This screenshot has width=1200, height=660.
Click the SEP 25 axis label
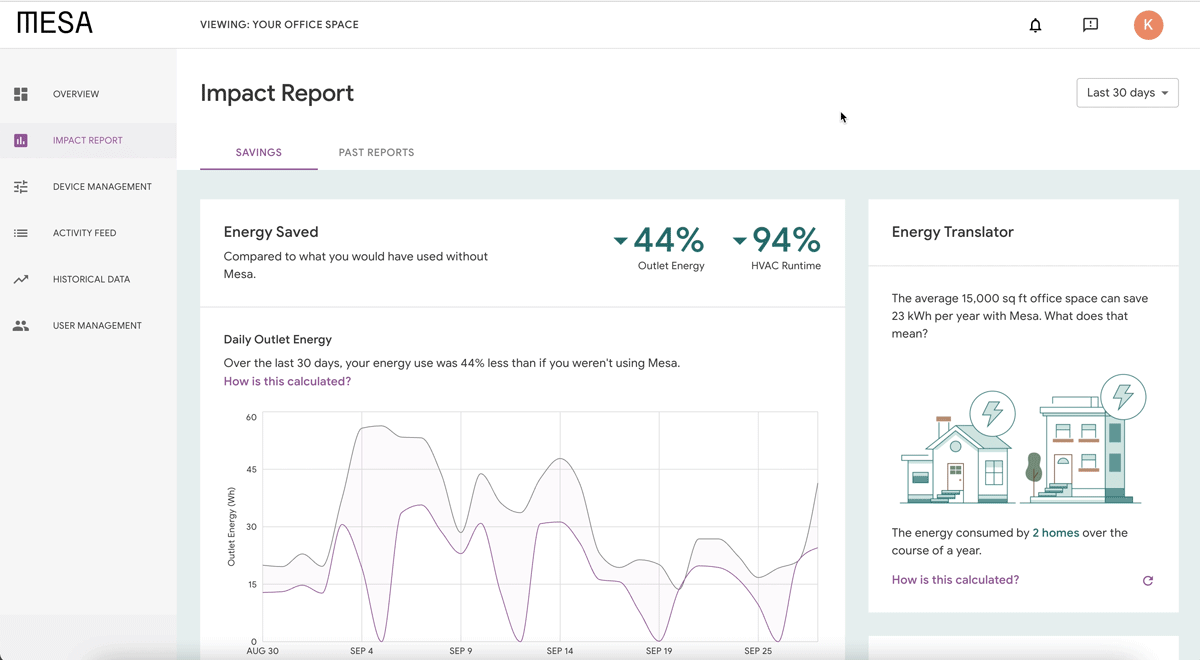758,651
